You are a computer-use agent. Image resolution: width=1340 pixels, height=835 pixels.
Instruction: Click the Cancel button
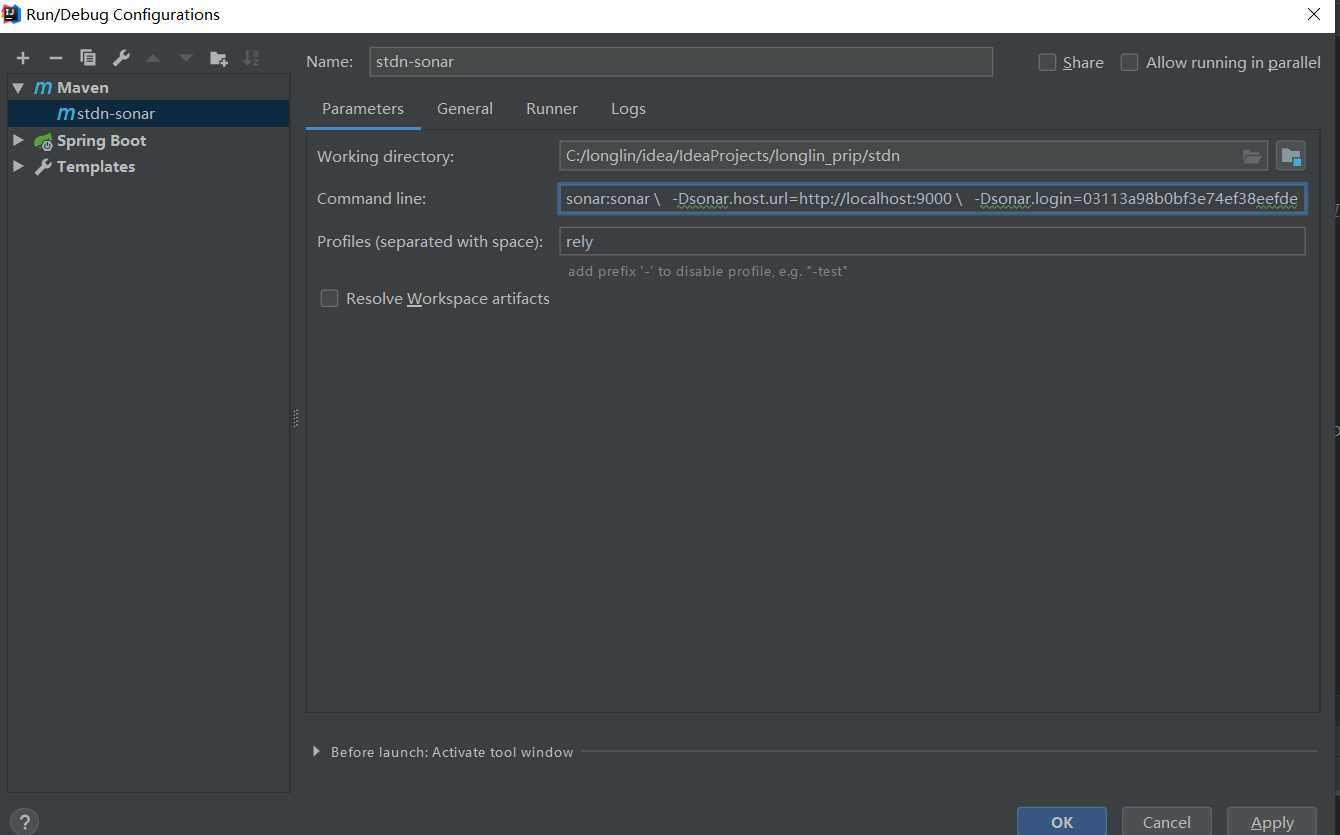coord(1167,821)
